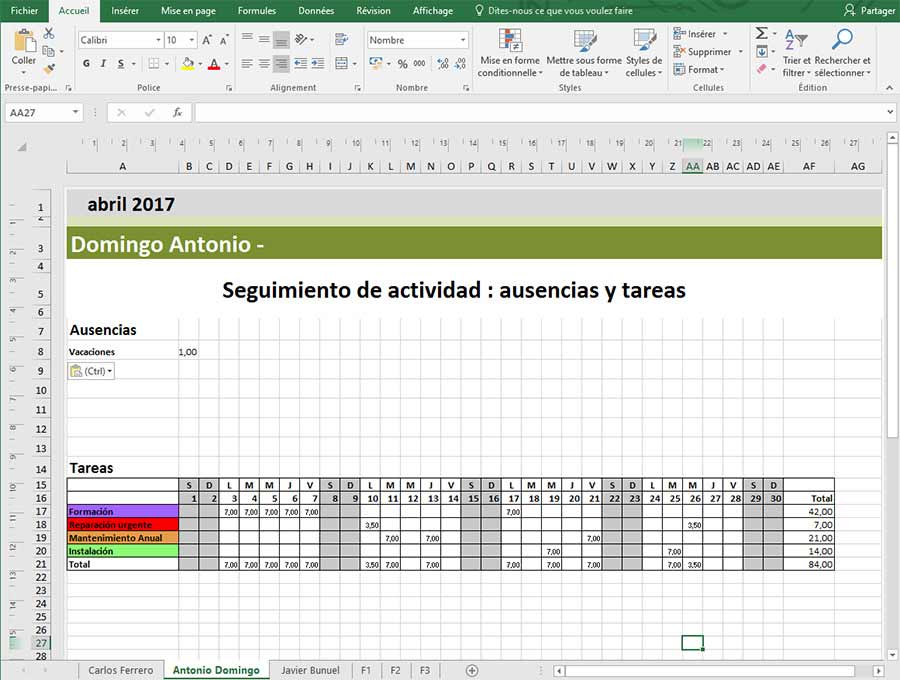Open the Nombre number format dropdown
The height and width of the screenshot is (680, 900).
tap(463, 40)
